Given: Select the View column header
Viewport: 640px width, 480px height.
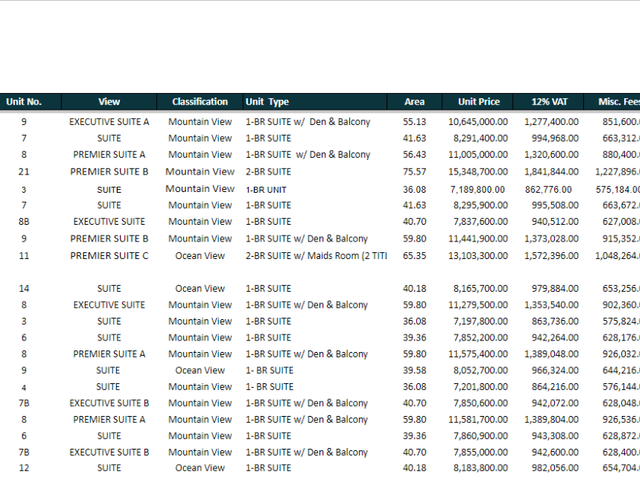Looking at the screenshot, I should click(x=109, y=102).
